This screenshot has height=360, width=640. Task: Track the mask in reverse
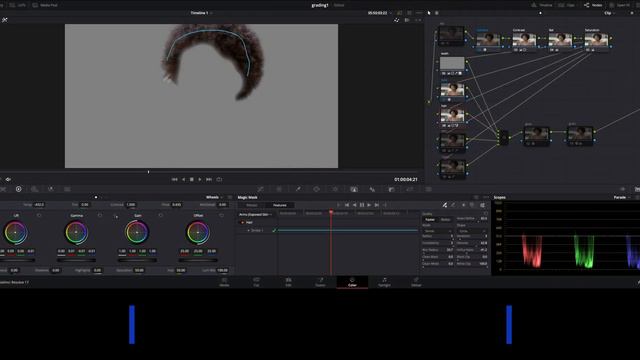pos(354,205)
